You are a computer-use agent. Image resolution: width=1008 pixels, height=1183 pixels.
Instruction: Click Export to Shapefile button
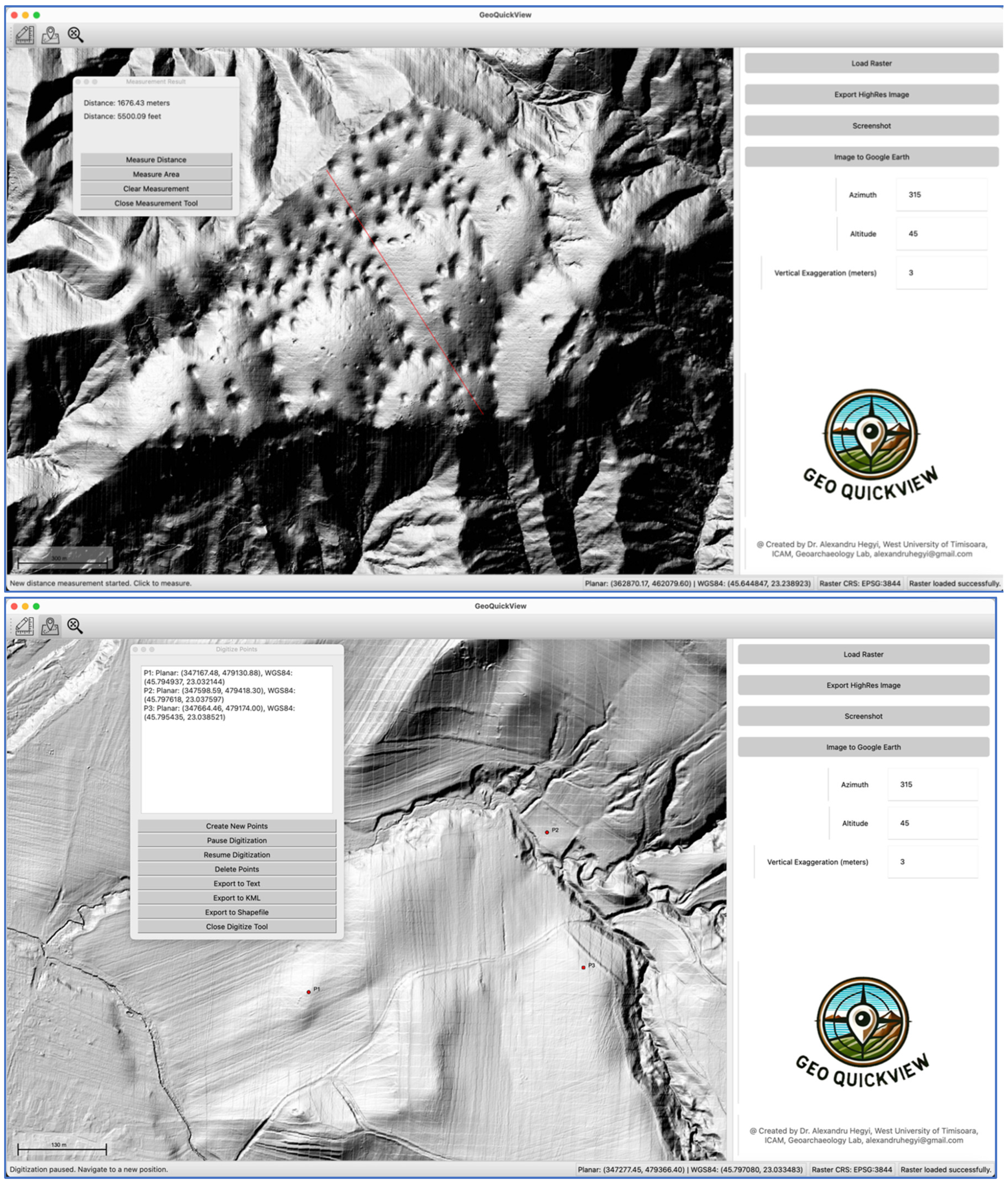click(x=236, y=912)
